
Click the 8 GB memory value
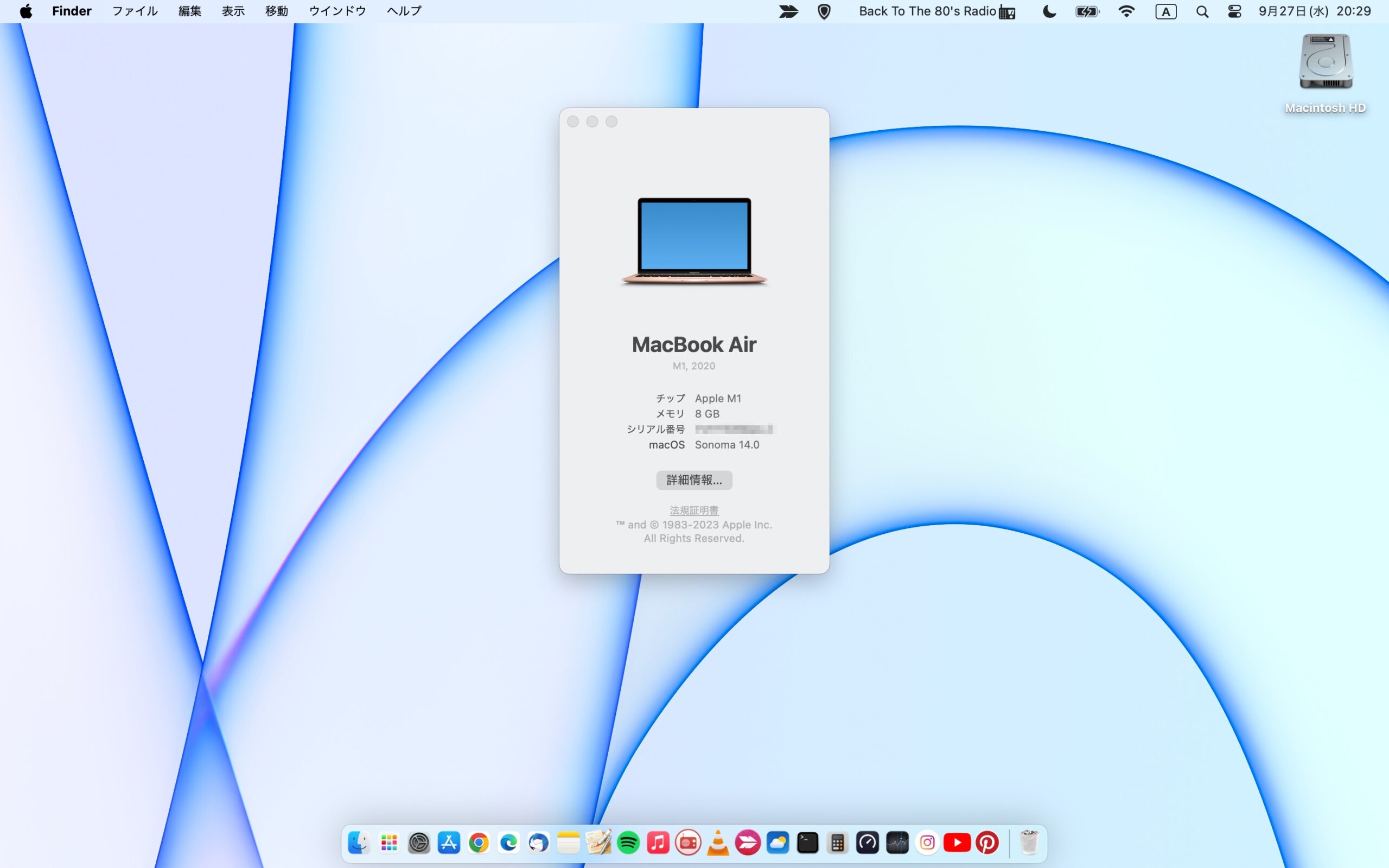click(707, 414)
